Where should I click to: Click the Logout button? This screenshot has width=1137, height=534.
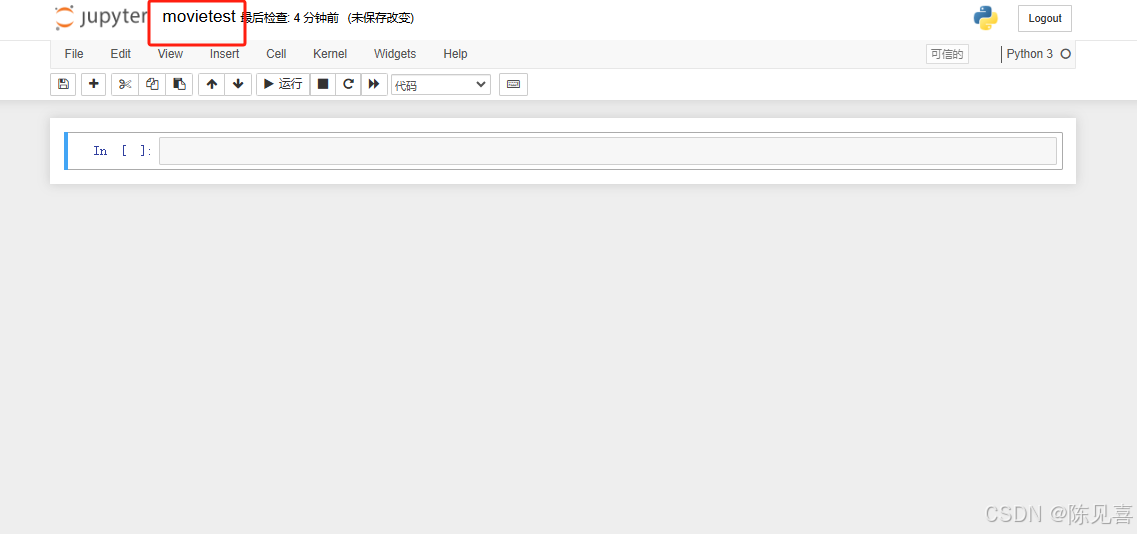(x=1045, y=18)
